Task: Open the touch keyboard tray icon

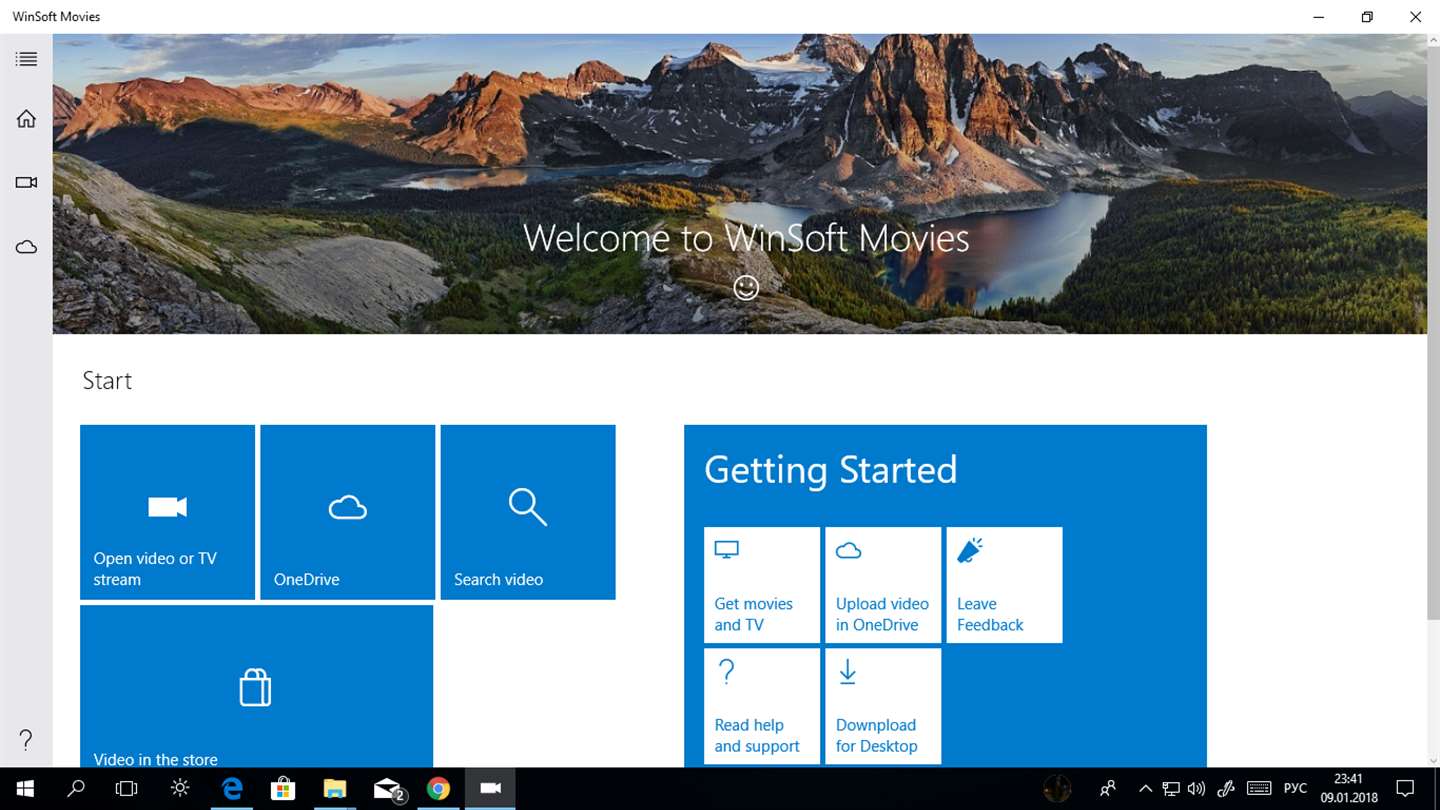Action: (1259, 789)
